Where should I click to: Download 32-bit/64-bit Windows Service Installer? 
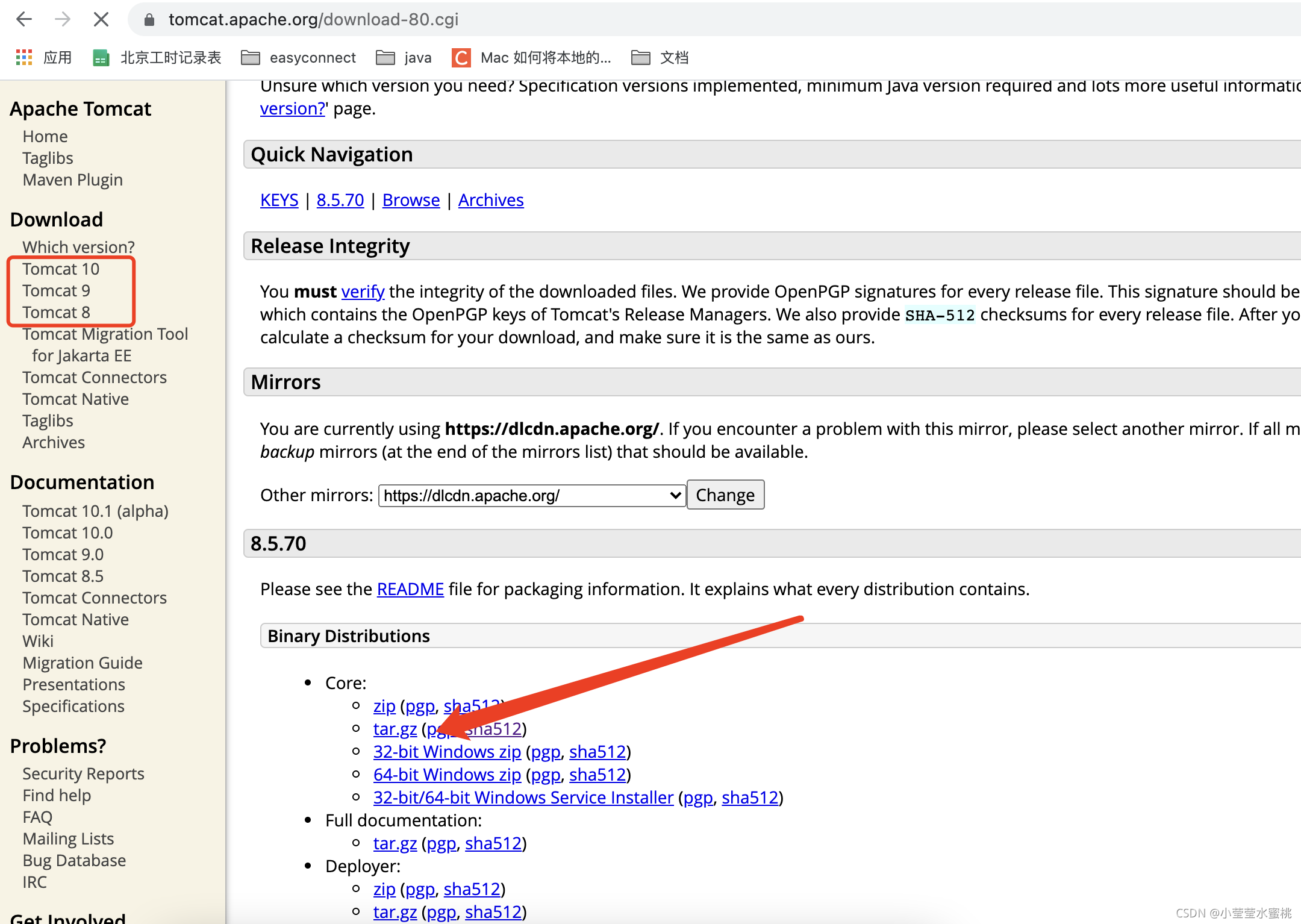[523, 798]
